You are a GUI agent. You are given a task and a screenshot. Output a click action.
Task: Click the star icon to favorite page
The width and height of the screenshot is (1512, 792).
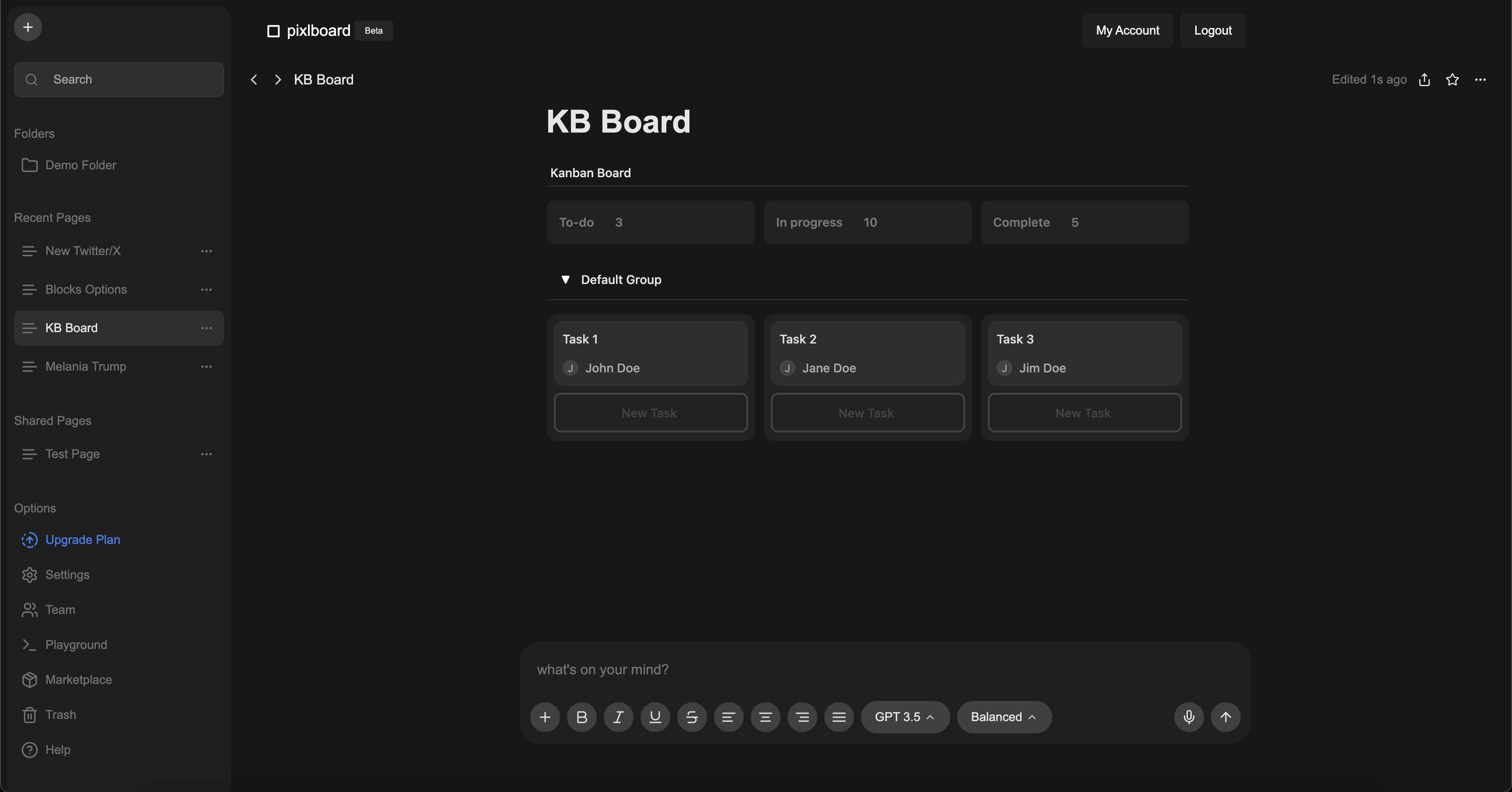[1452, 80]
